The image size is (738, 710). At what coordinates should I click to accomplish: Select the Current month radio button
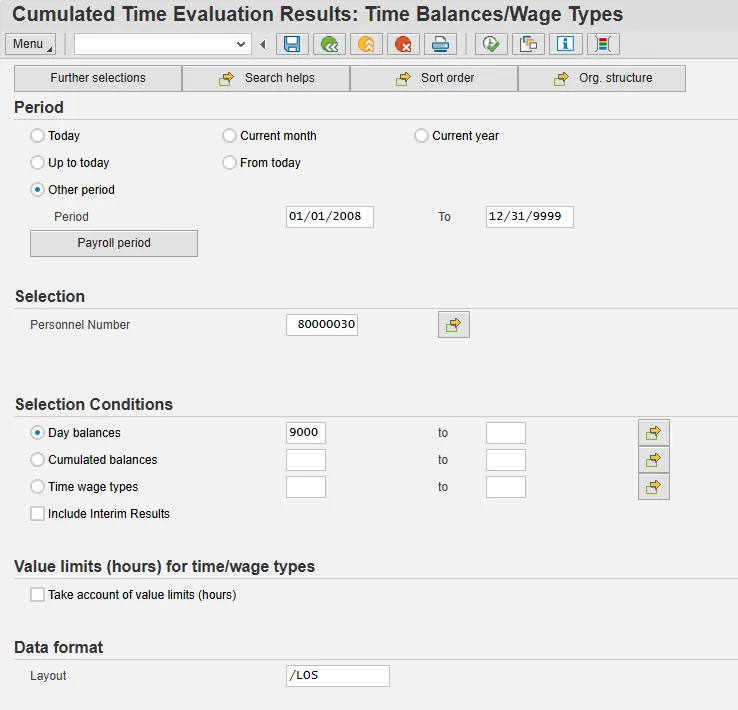pos(230,136)
